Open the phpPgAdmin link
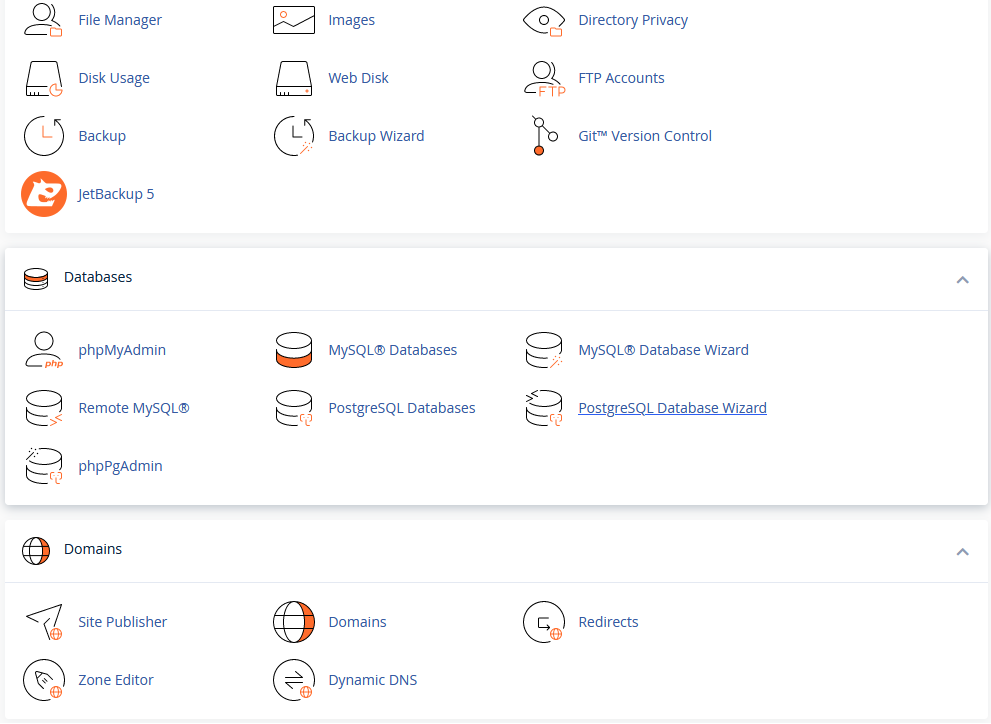 (120, 466)
